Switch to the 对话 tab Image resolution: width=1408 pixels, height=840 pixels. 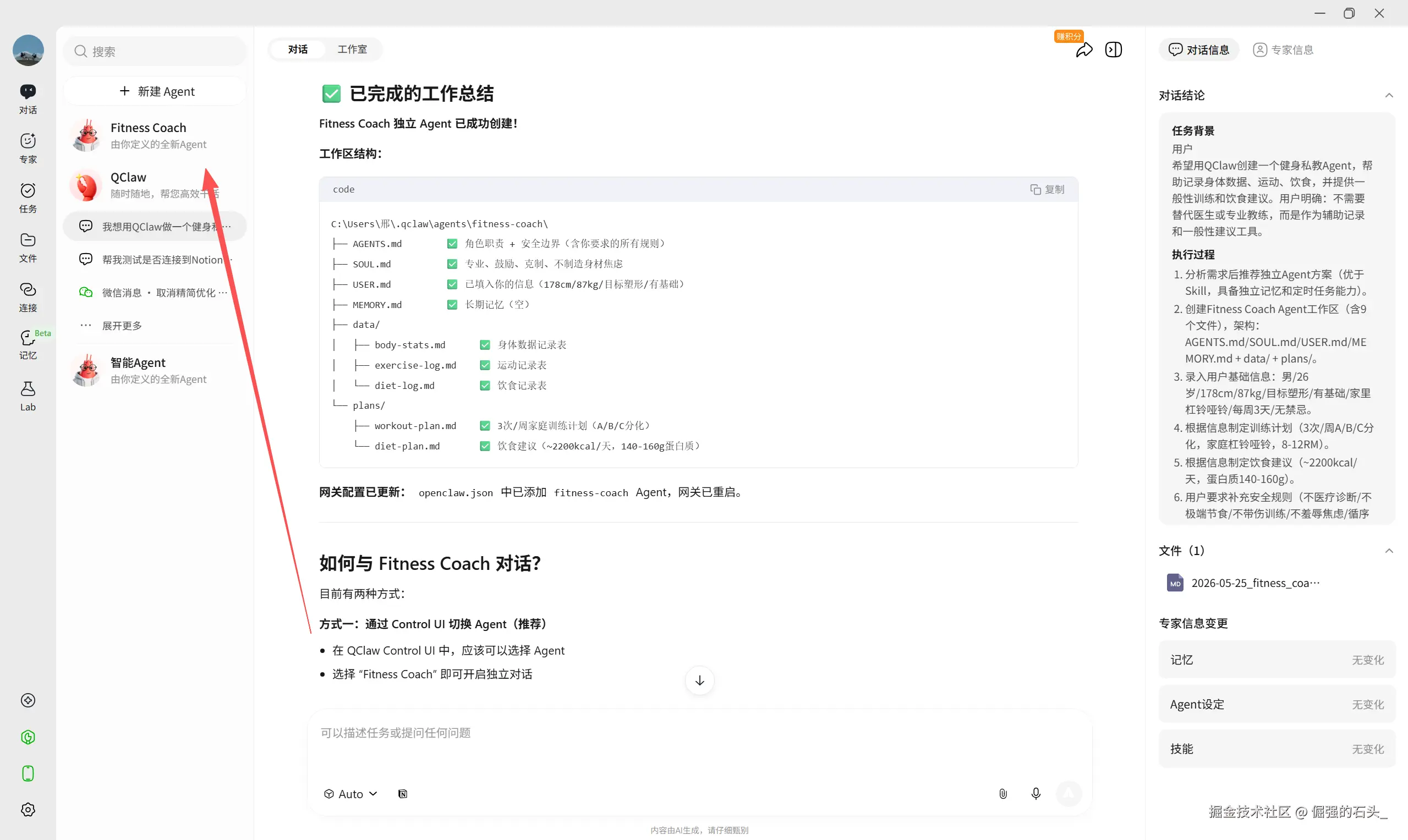(x=298, y=50)
